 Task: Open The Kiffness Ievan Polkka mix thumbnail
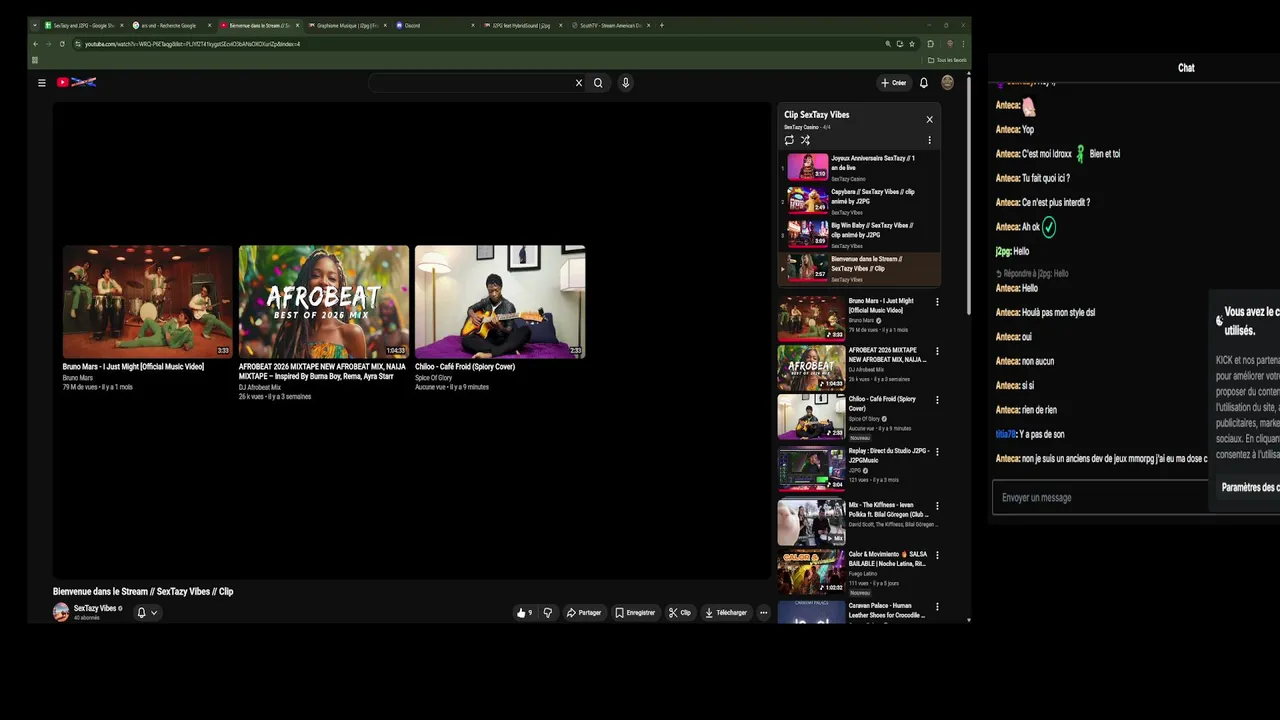(811, 522)
